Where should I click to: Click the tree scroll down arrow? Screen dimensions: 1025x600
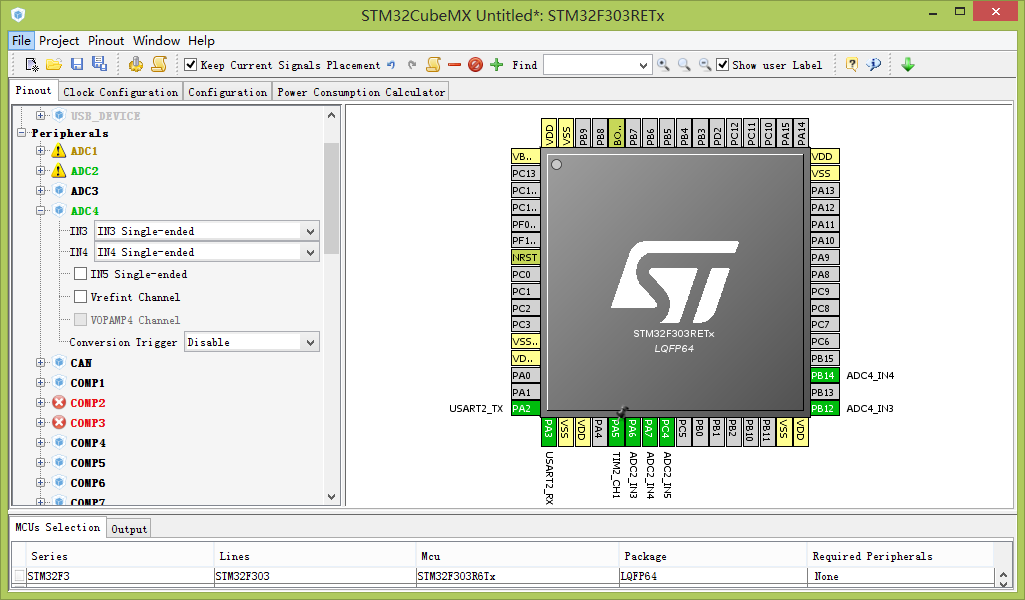point(331,497)
